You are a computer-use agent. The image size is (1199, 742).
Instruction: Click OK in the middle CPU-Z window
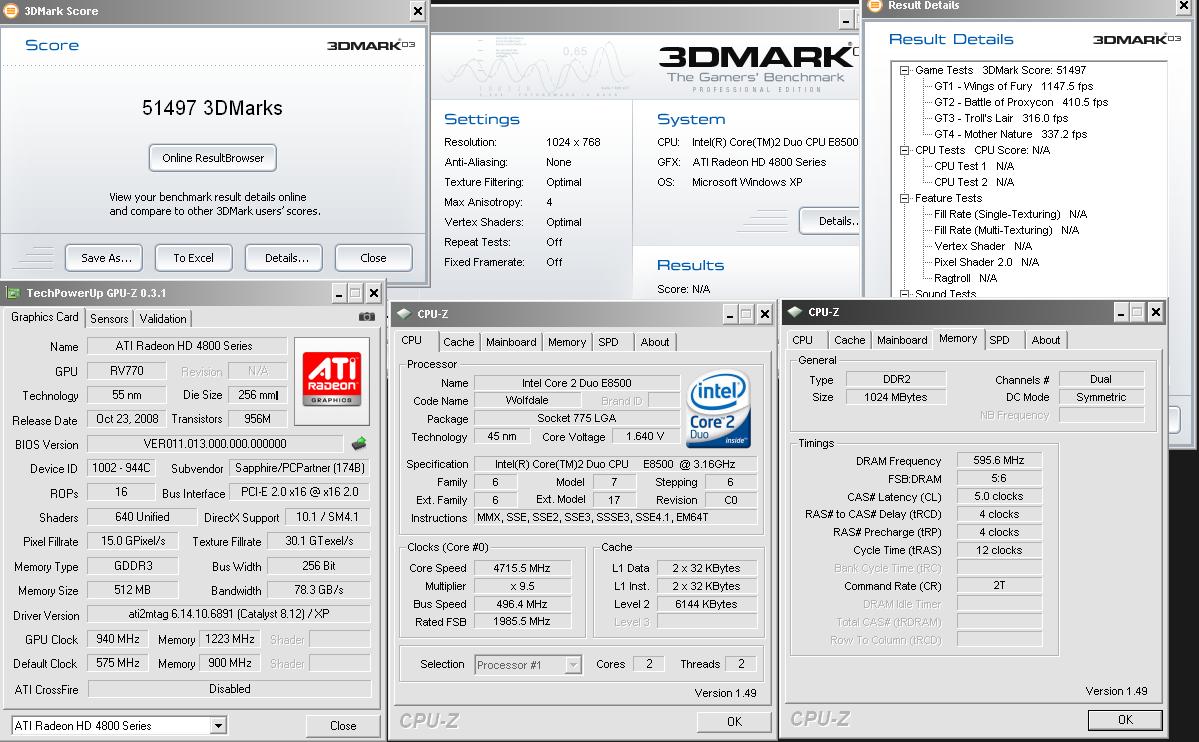coord(734,721)
